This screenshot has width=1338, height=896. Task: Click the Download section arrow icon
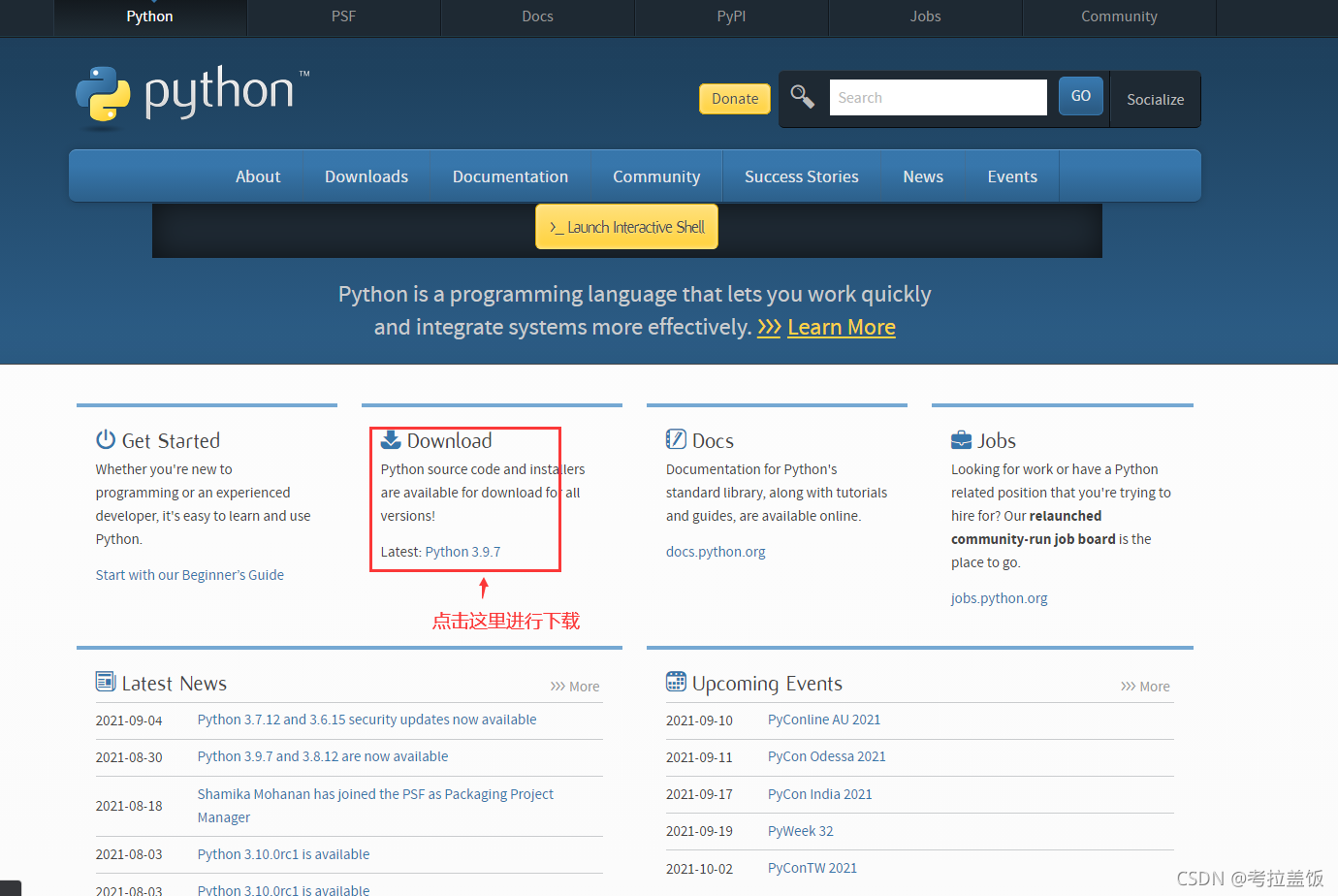[x=391, y=439]
